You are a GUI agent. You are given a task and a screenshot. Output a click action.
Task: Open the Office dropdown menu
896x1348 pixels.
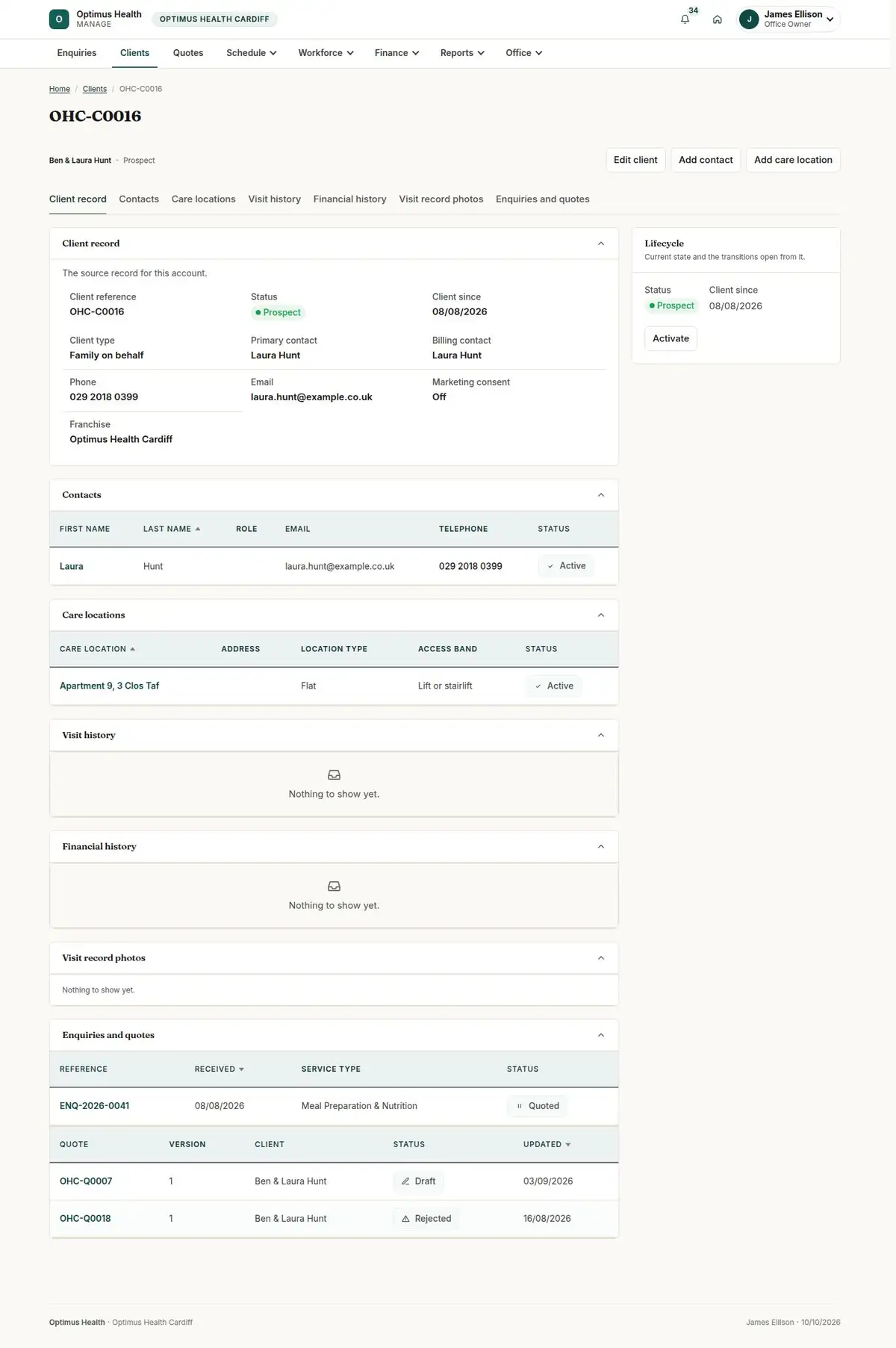(x=523, y=53)
